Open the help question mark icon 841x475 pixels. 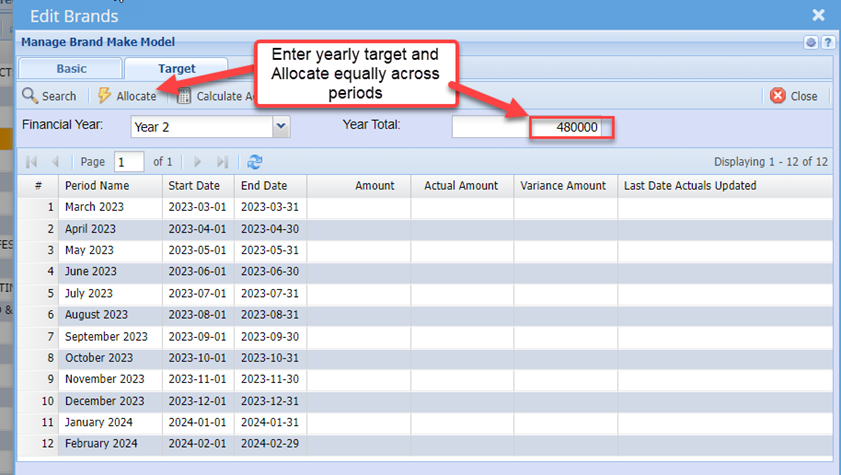tap(828, 42)
